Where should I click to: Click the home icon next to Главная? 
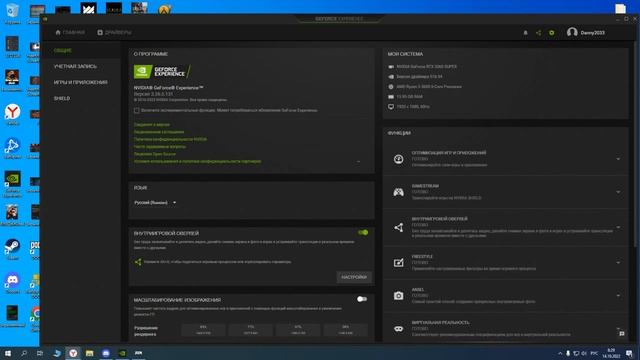pos(58,32)
